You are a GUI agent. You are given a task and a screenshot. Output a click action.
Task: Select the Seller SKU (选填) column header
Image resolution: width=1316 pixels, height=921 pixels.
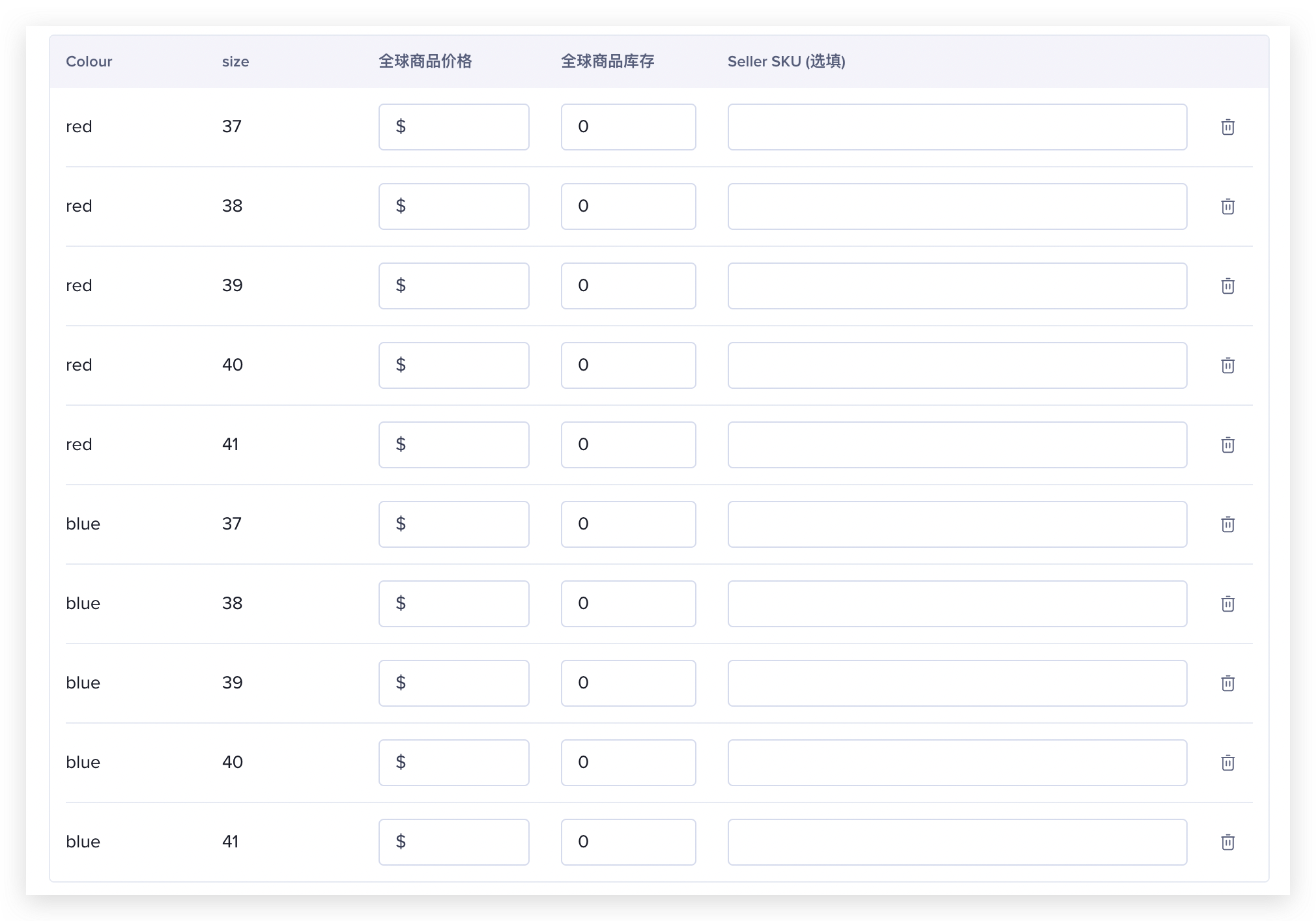[786, 61]
